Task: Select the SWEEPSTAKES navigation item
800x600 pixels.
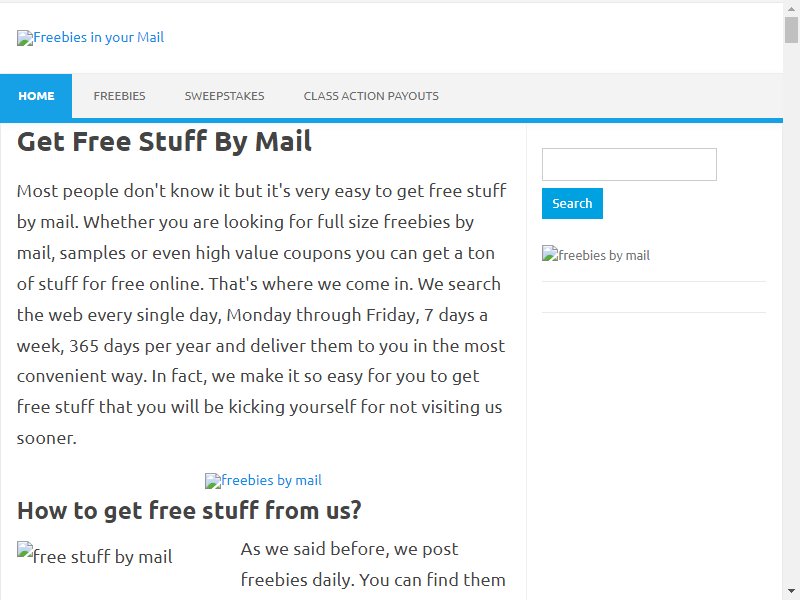Action: [224, 96]
